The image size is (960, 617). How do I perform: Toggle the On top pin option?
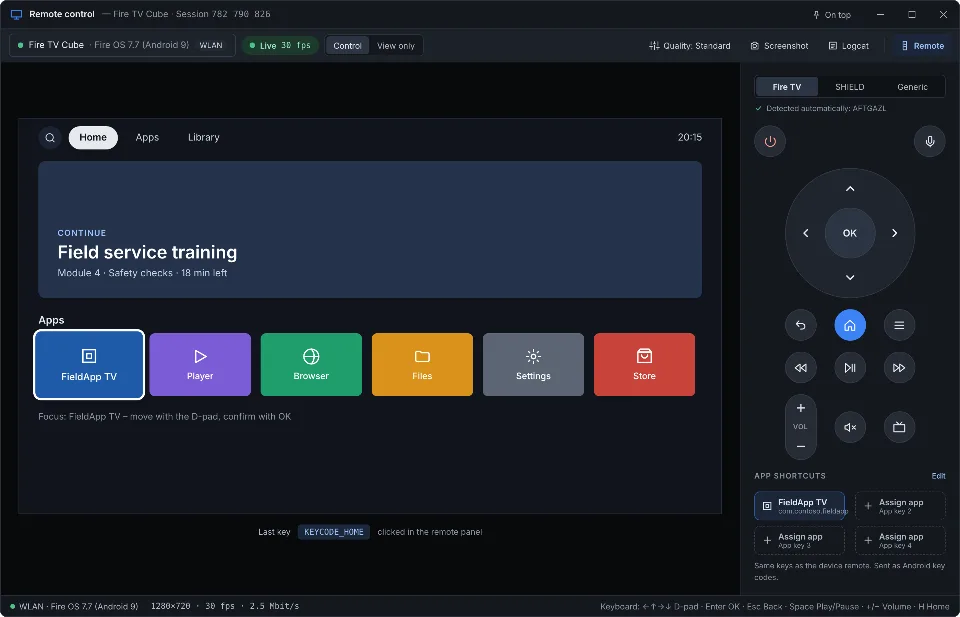pos(831,15)
